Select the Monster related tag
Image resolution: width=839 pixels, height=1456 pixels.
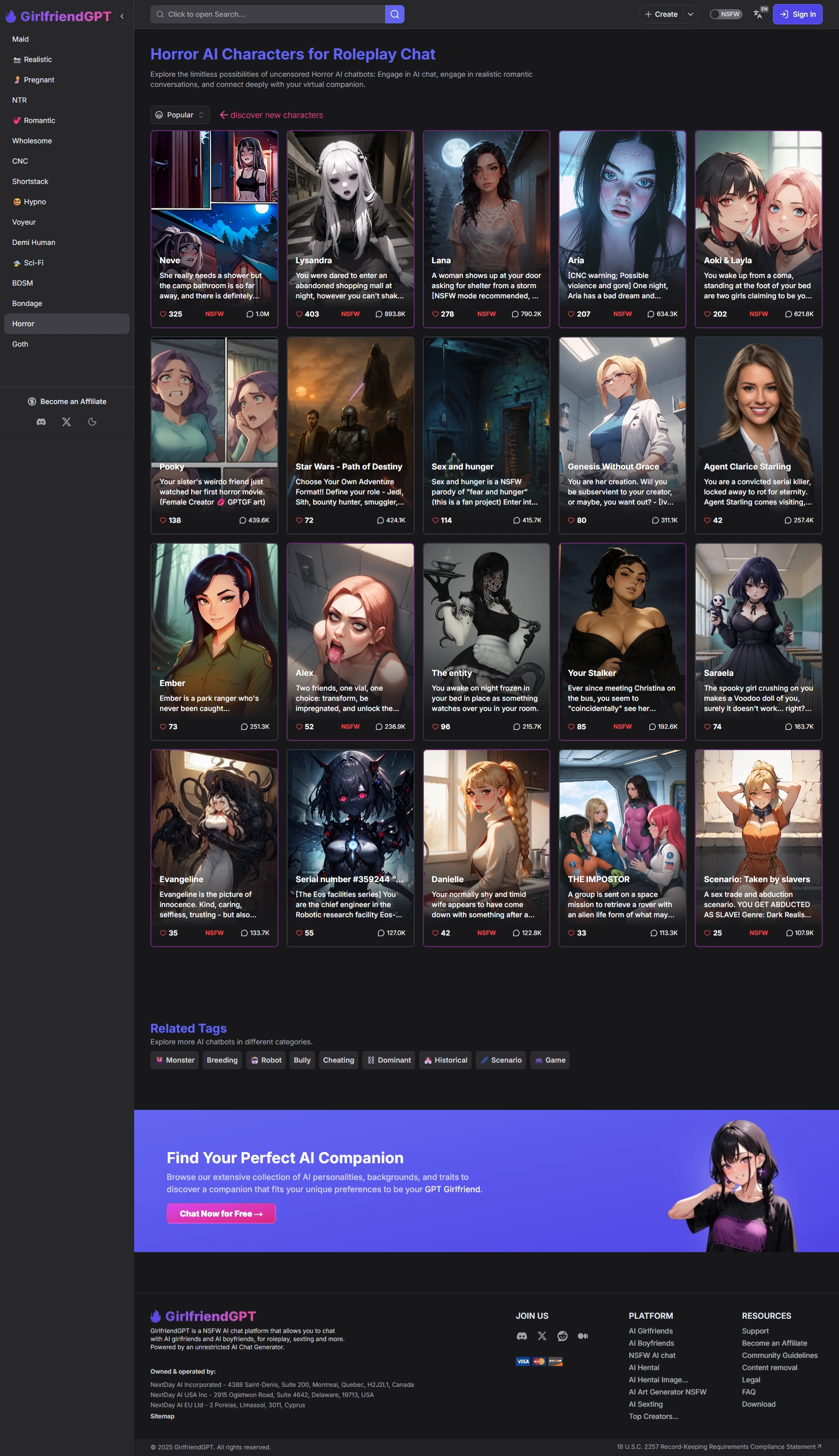(x=175, y=1060)
